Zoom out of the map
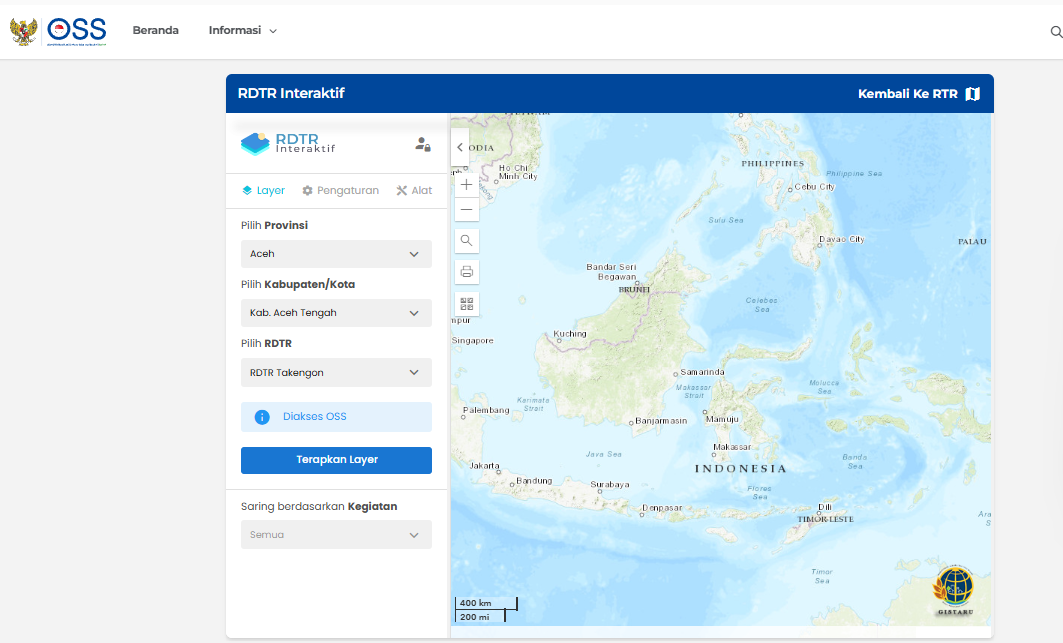This screenshot has height=643, width=1063. coord(466,209)
